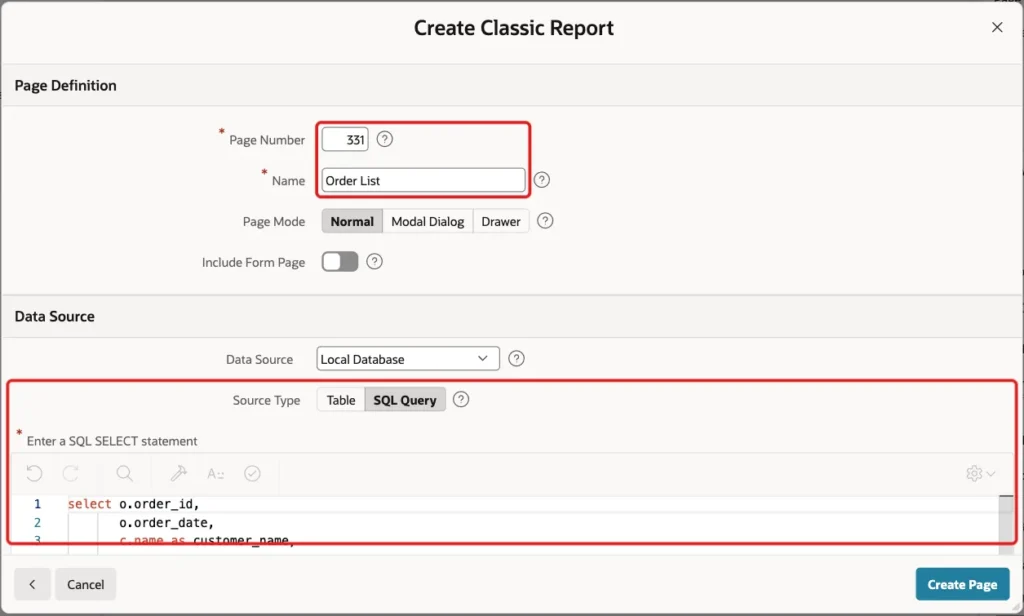Select Normal page mode
This screenshot has height=616, width=1024.
[x=352, y=221]
